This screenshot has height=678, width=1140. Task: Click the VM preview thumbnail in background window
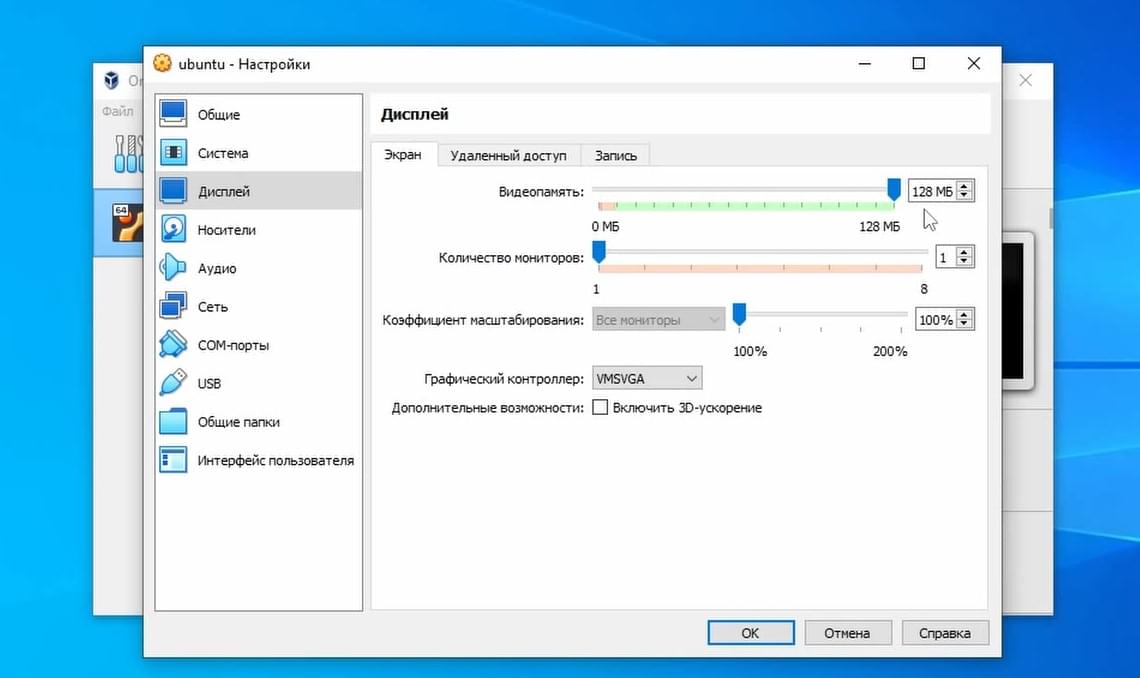click(1017, 311)
